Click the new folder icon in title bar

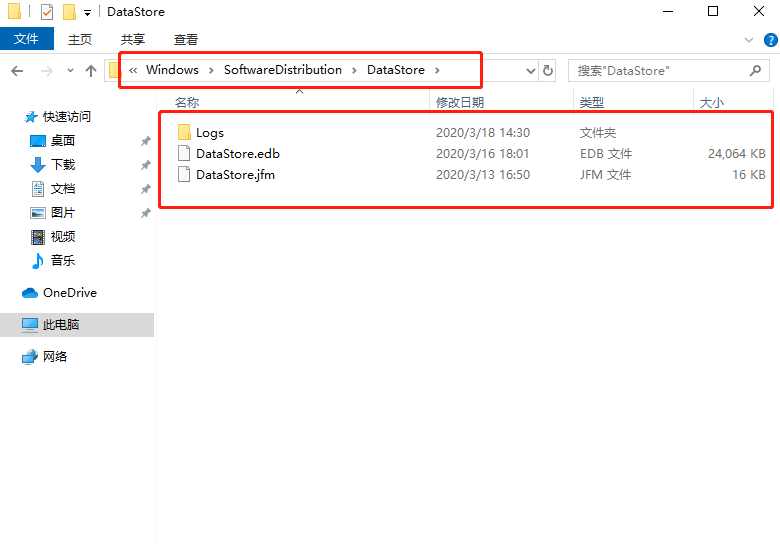69,12
